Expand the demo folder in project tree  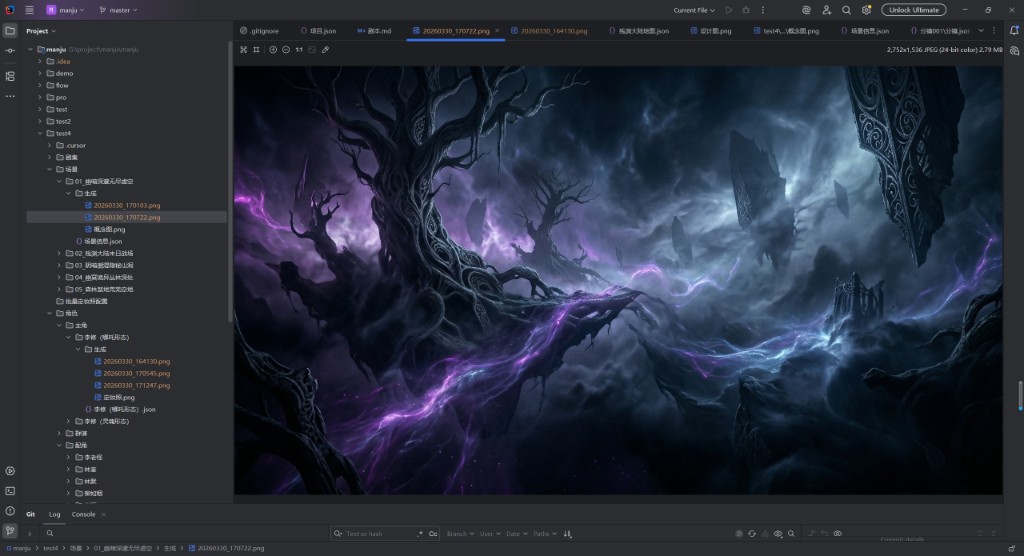(39, 73)
